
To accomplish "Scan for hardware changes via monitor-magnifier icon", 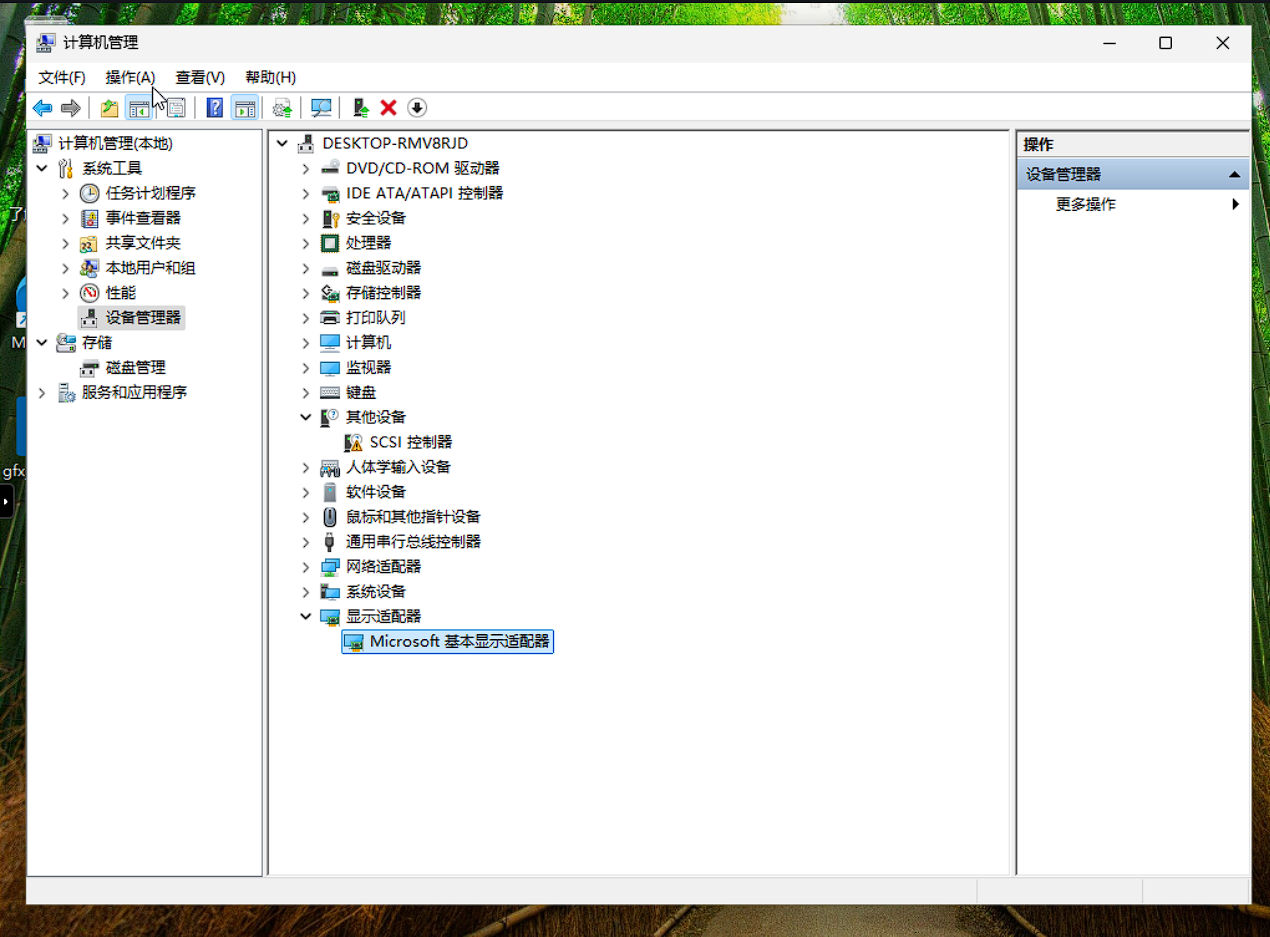I will pyautogui.click(x=321, y=108).
